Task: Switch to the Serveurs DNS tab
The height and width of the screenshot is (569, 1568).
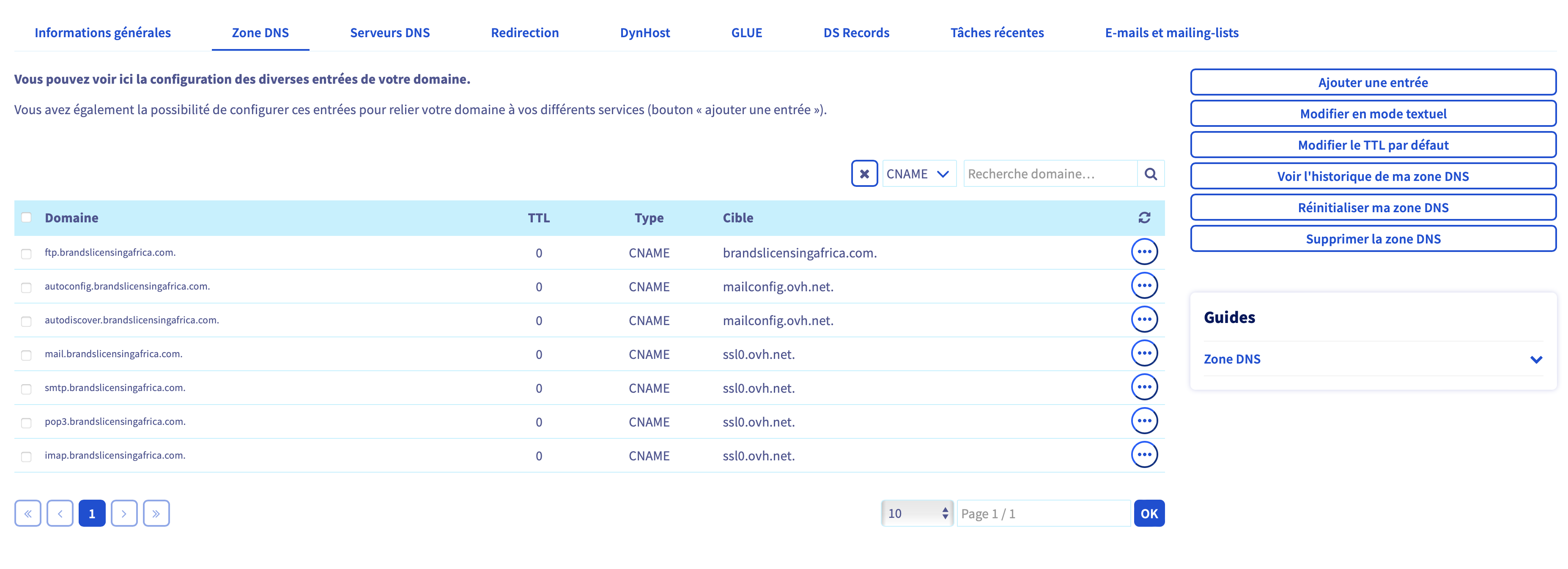Action: tap(389, 33)
